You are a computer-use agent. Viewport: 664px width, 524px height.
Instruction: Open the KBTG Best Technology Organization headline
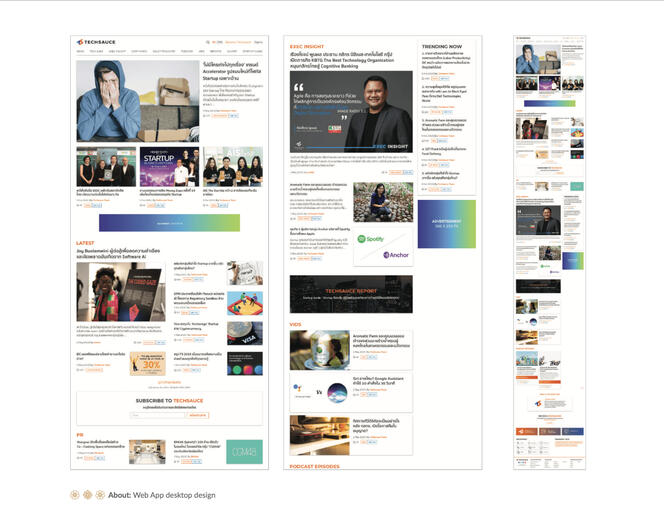(341, 60)
